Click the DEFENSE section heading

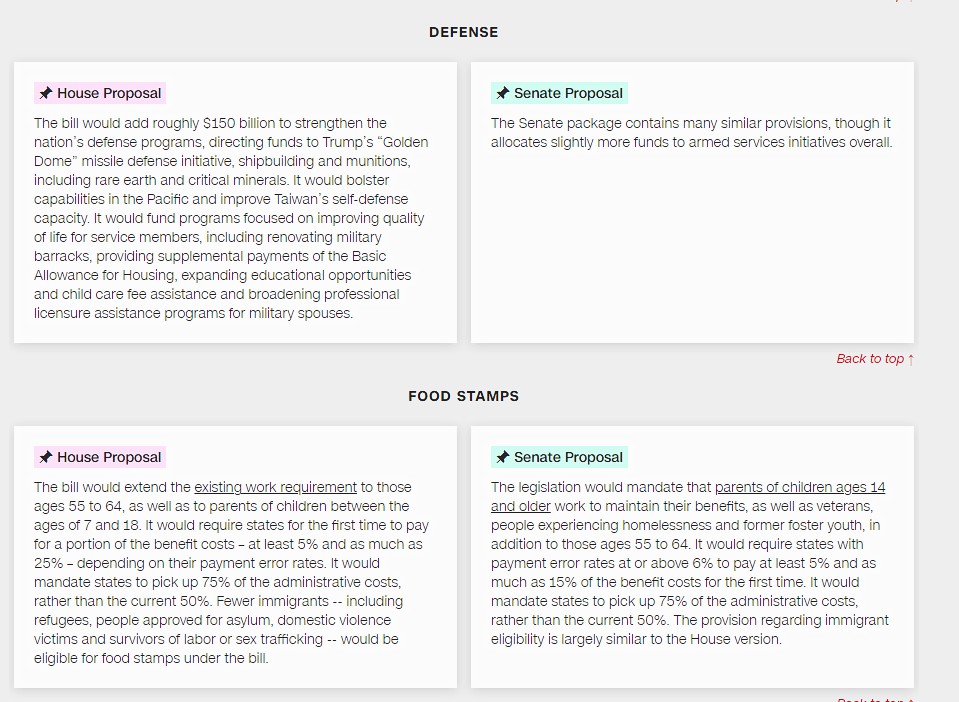click(x=463, y=33)
